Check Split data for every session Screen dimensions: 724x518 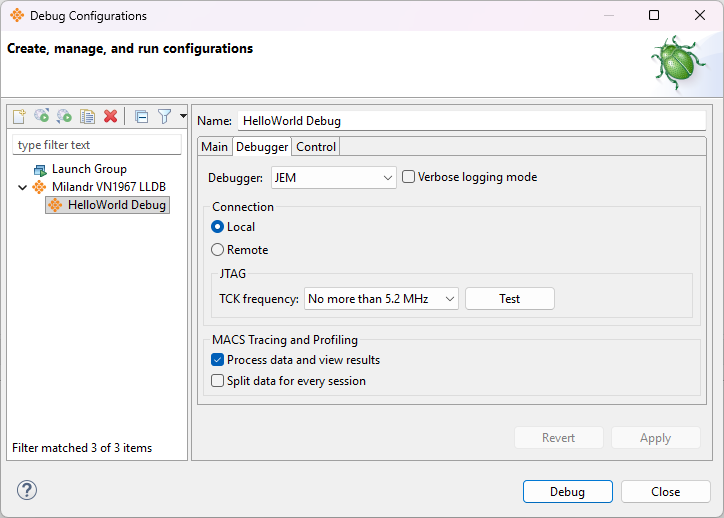[218, 381]
